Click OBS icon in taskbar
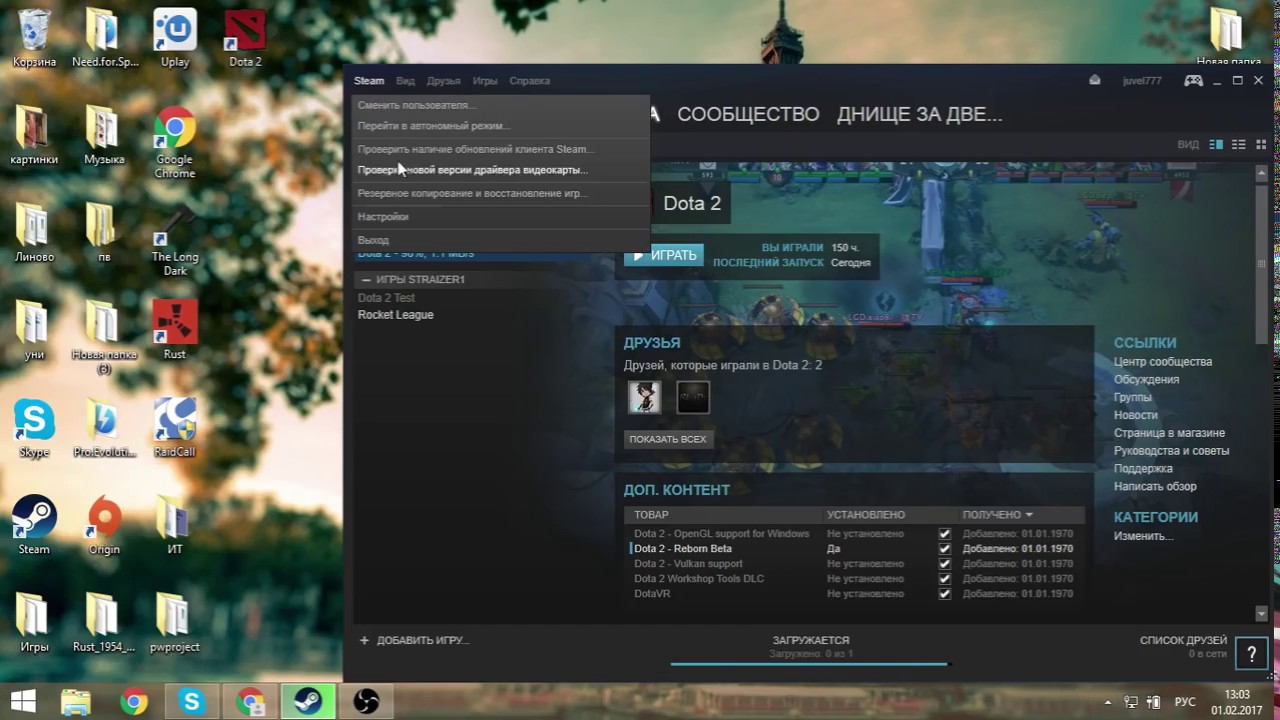 [366, 702]
